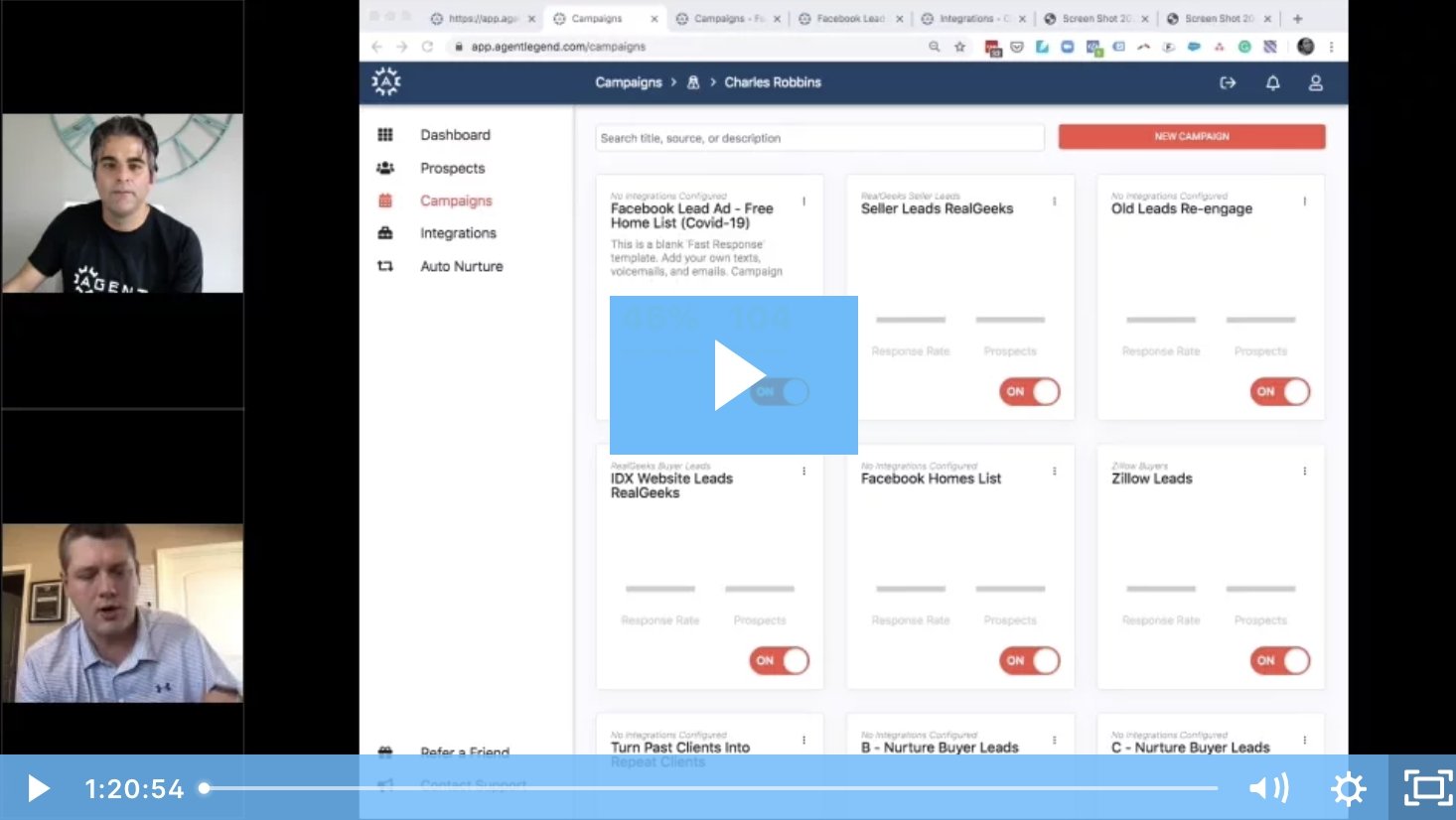The width and height of the screenshot is (1456, 820).
Task: Toggle Seller Leads RealGeeks campaign off
Action: (x=1030, y=391)
